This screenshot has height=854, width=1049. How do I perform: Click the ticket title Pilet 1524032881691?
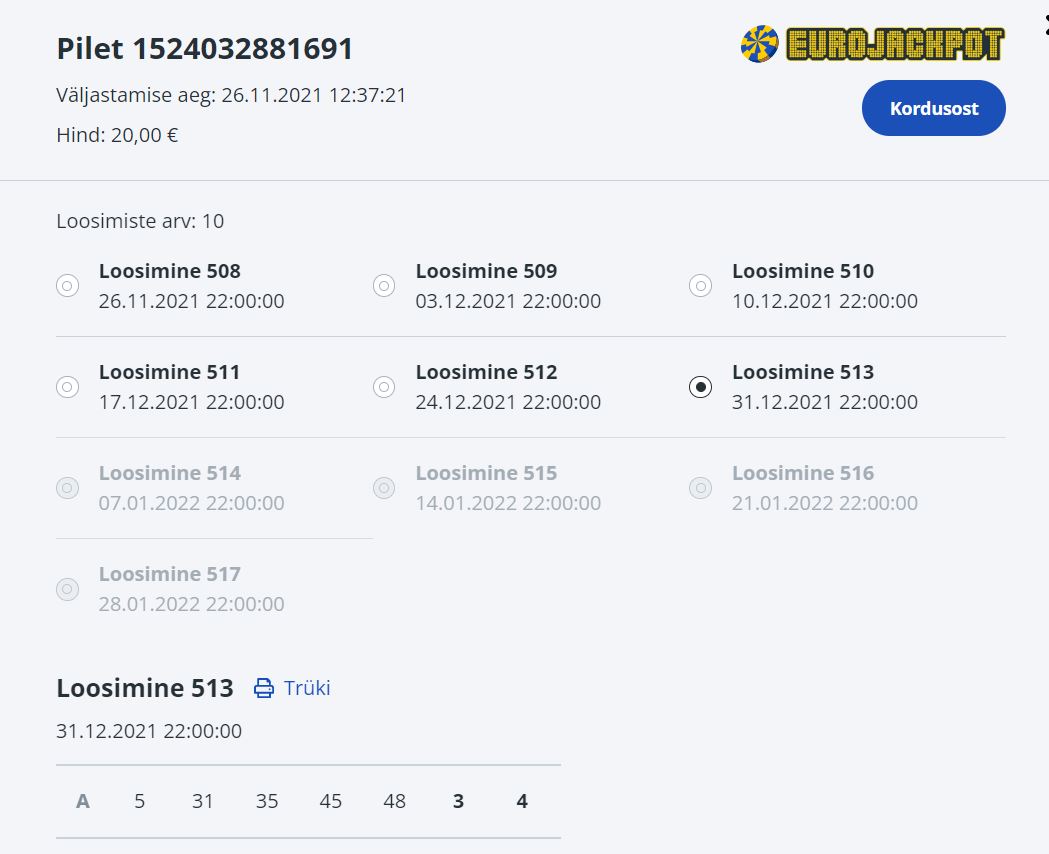[205, 49]
